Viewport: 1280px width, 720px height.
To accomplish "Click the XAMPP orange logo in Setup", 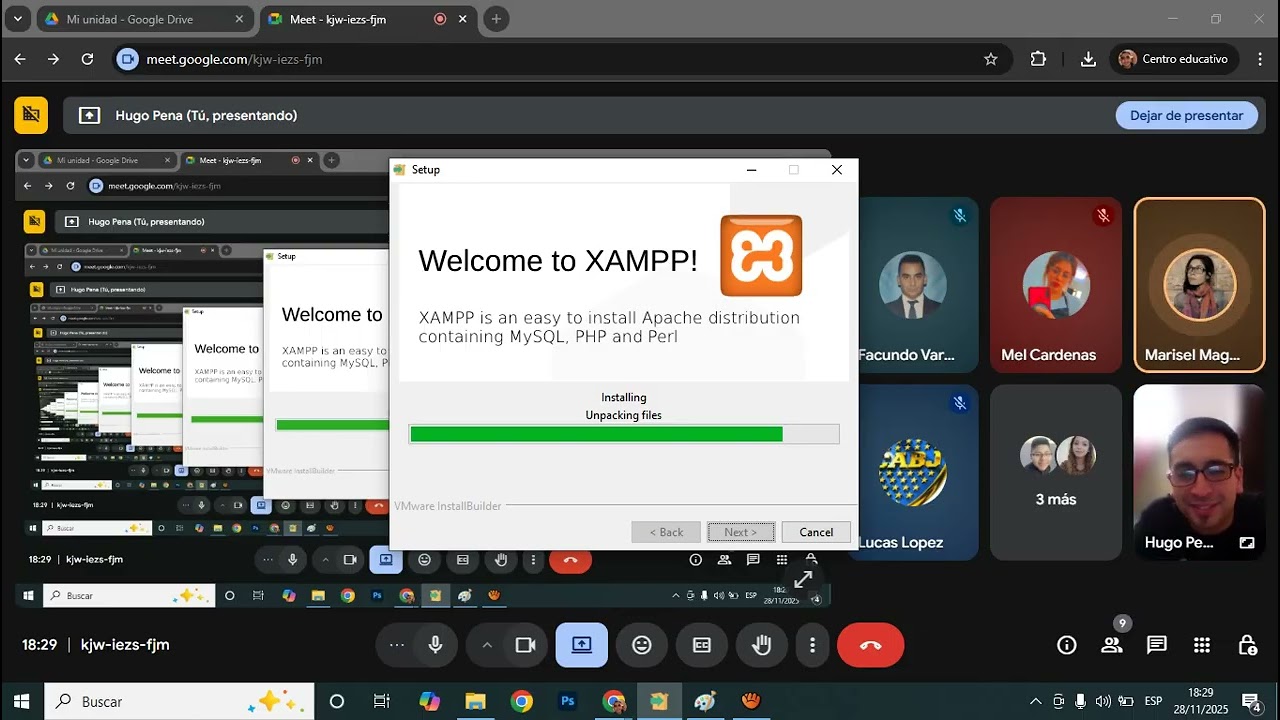I will (x=761, y=255).
